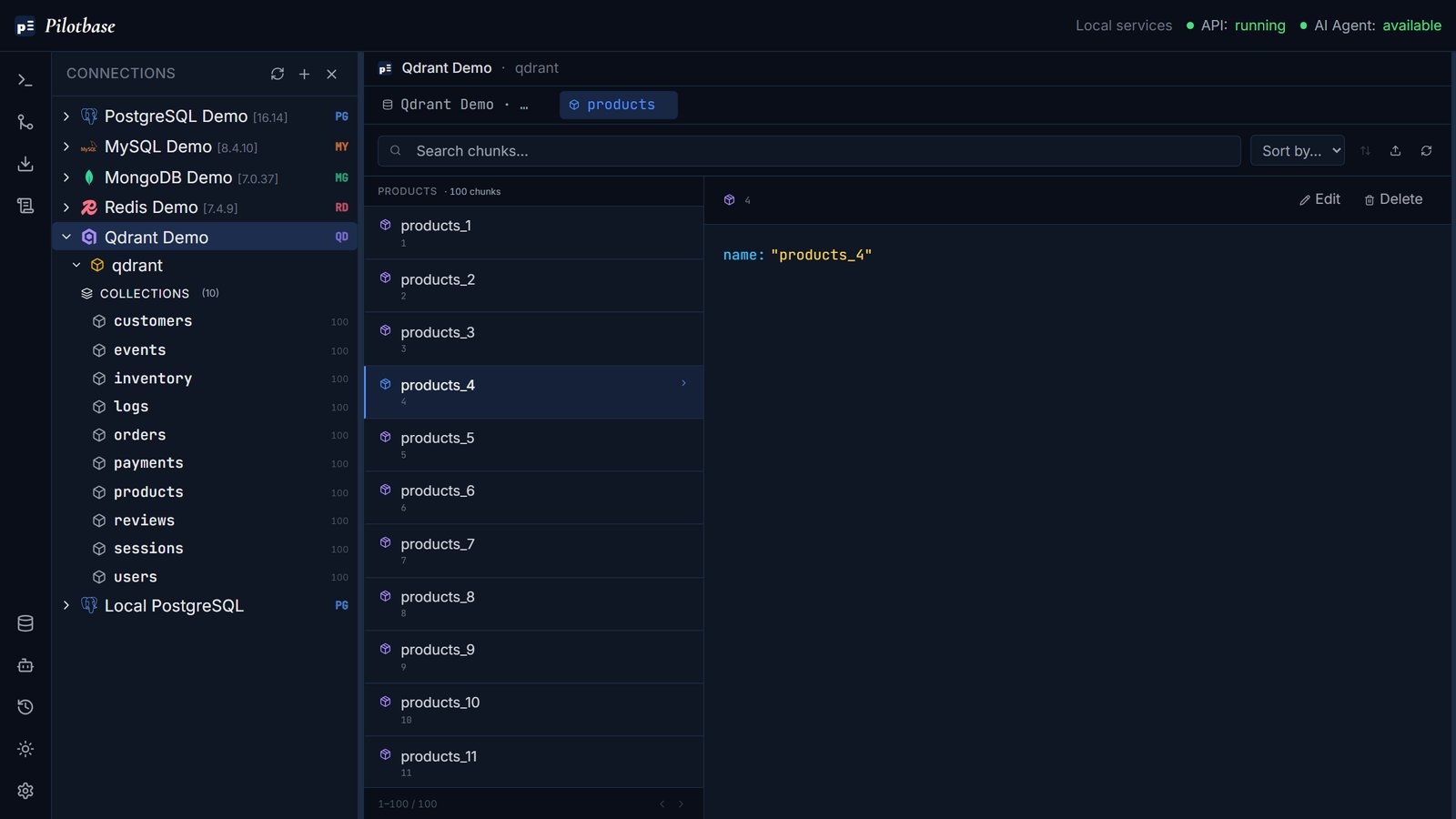The height and width of the screenshot is (819, 1456).
Task: Click the download/import icon in sidebar
Action: tap(25, 164)
